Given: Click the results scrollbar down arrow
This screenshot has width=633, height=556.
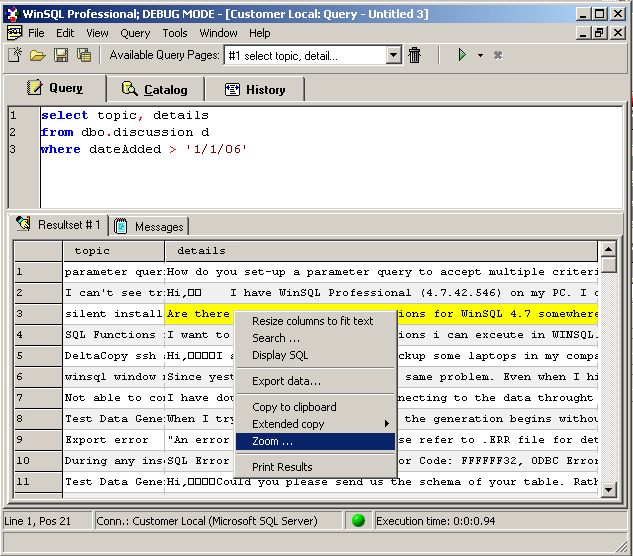Looking at the screenshot, I should (608, 490).
